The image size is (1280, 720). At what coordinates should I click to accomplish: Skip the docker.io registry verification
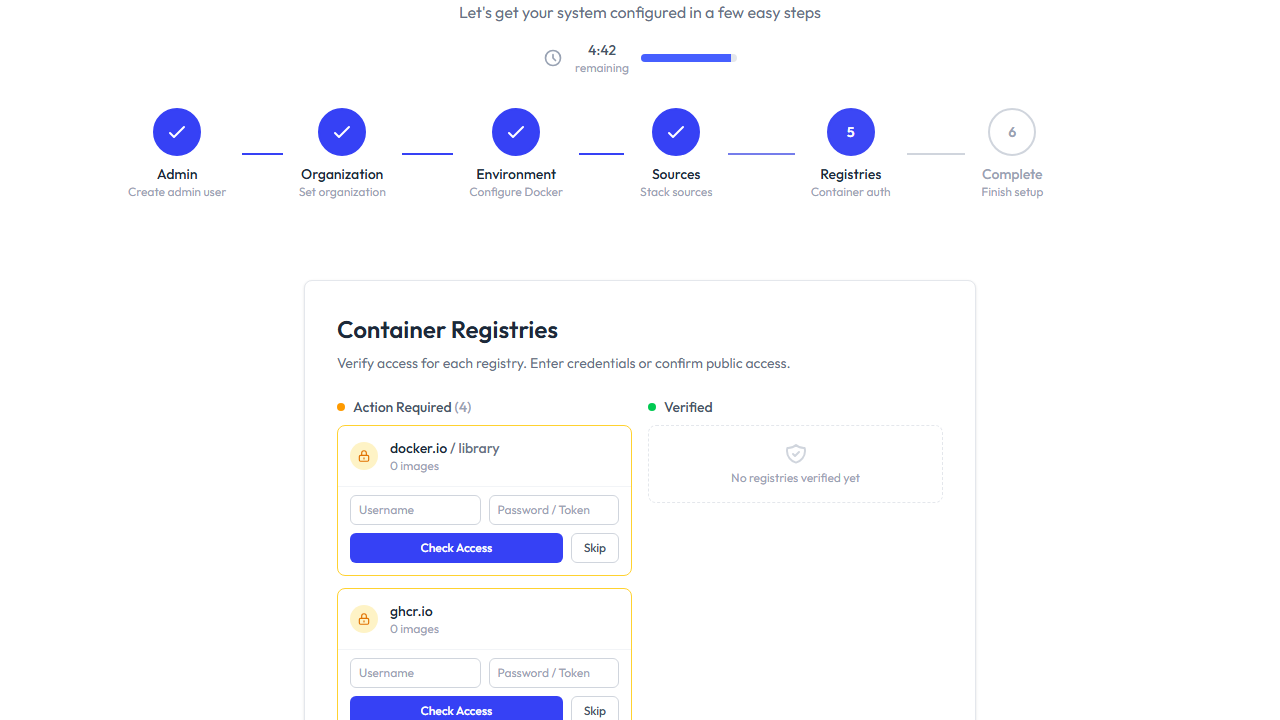[x=594, y=548]
